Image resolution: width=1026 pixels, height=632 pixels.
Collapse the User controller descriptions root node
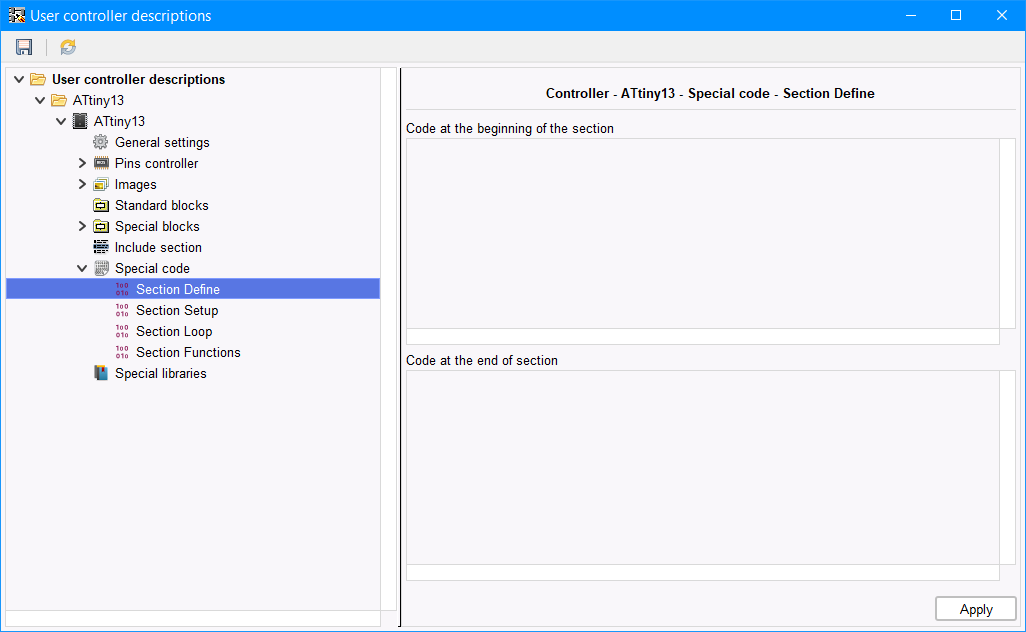click(19, 79)
